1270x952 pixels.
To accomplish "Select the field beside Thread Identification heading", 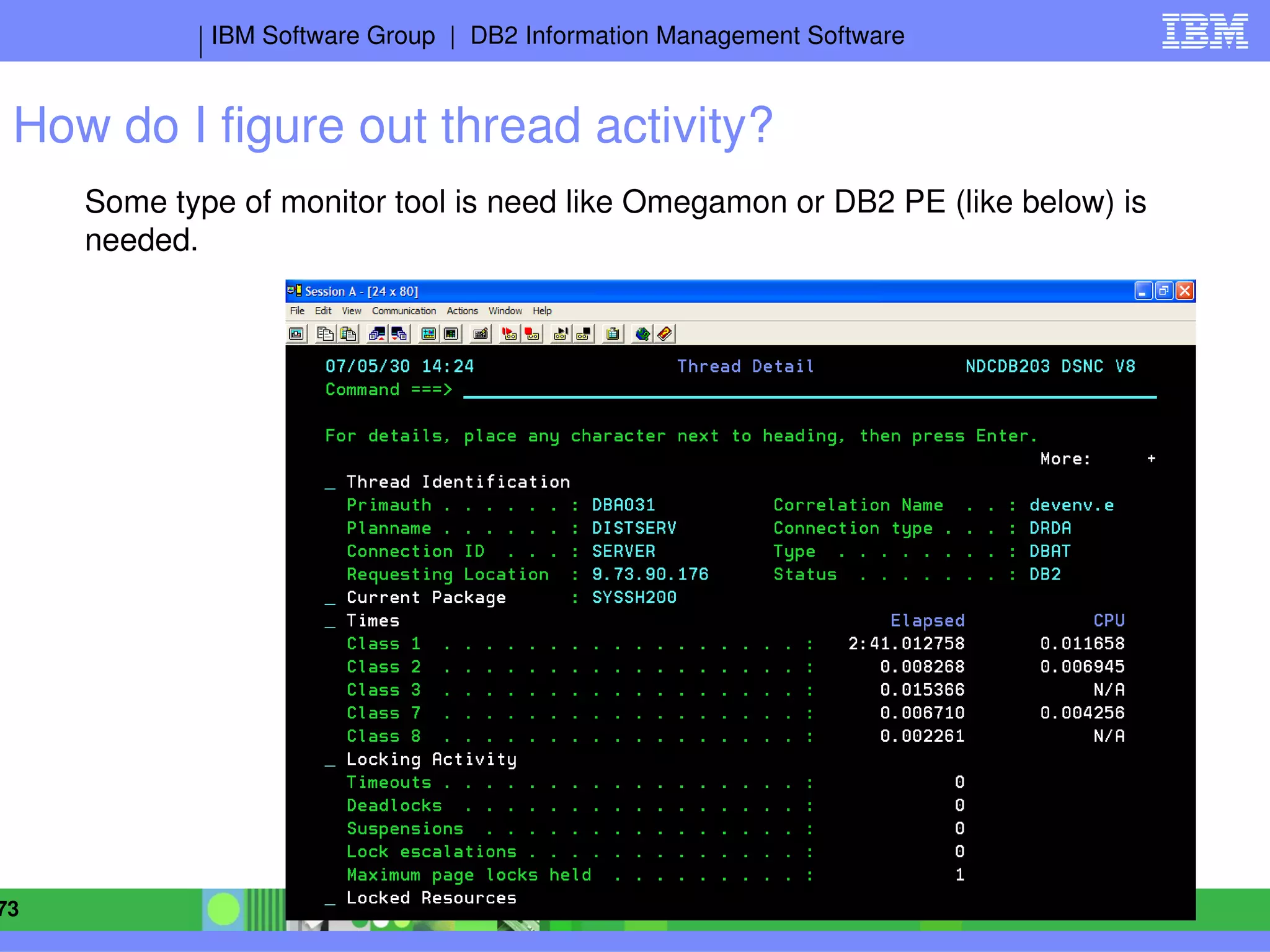I will click(x=330, y=483).
